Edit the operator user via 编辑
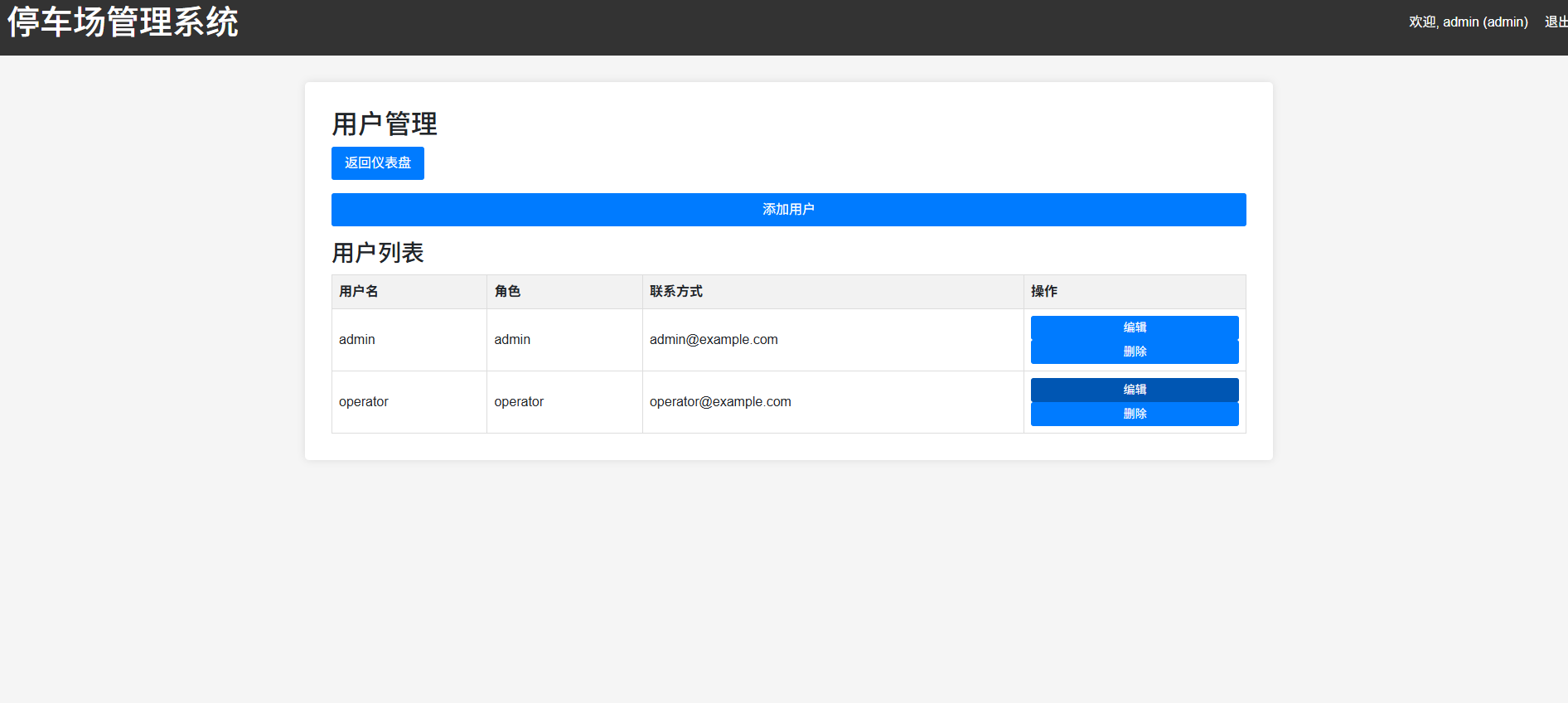This screenshot has height=703, width=1568. [1135, 390]
